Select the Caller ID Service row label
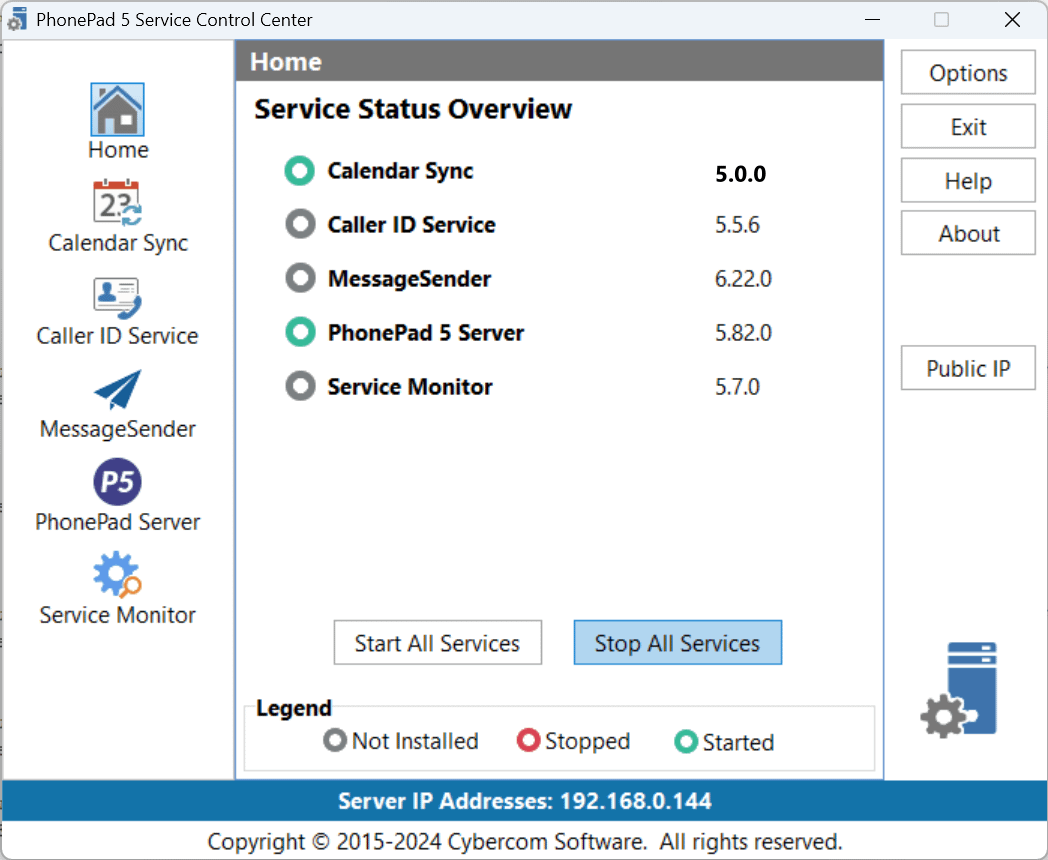The width and height of the screenshot is (1048, 860). pos(412,225)
